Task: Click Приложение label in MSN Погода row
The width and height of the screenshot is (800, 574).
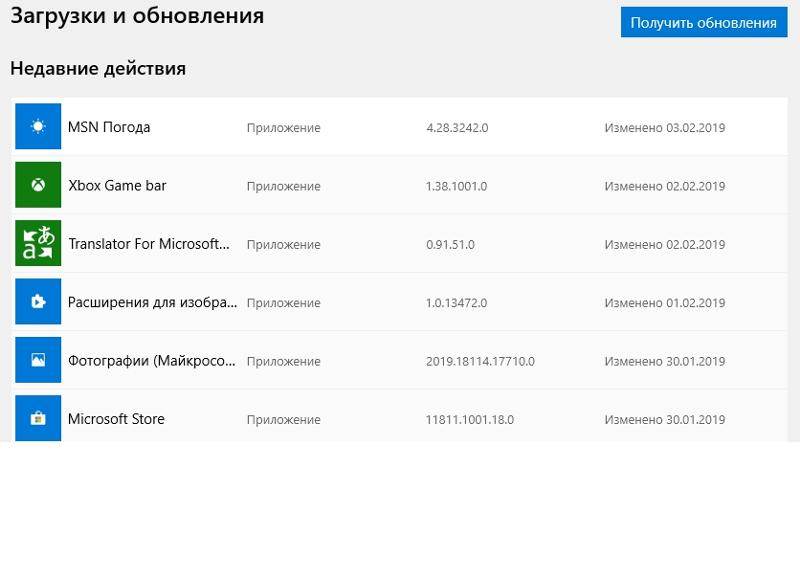Action: (284, 128)
